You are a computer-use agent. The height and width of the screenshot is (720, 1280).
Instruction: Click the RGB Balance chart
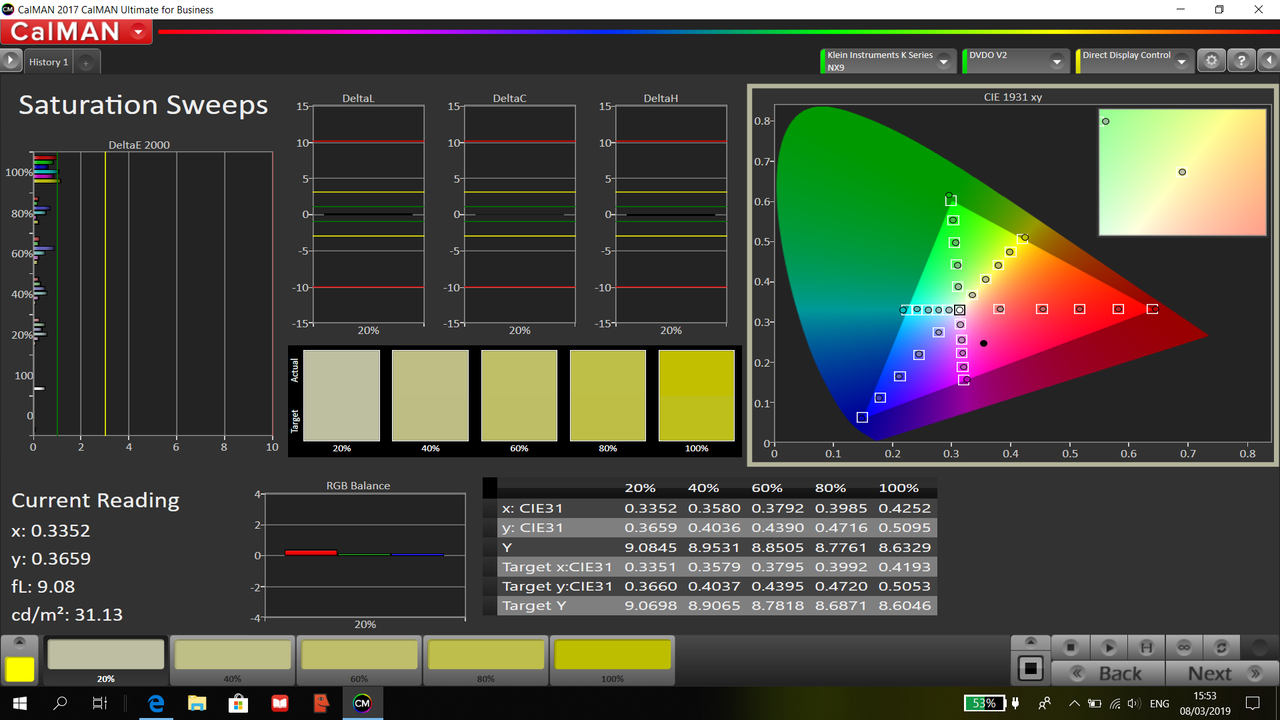coord(365,556)
